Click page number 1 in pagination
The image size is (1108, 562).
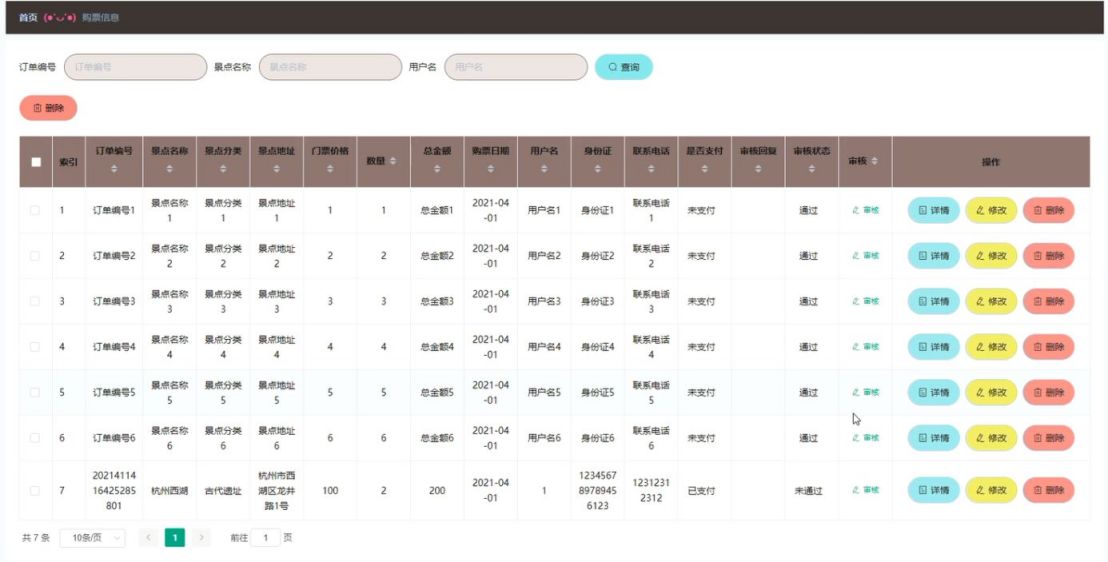175,538
